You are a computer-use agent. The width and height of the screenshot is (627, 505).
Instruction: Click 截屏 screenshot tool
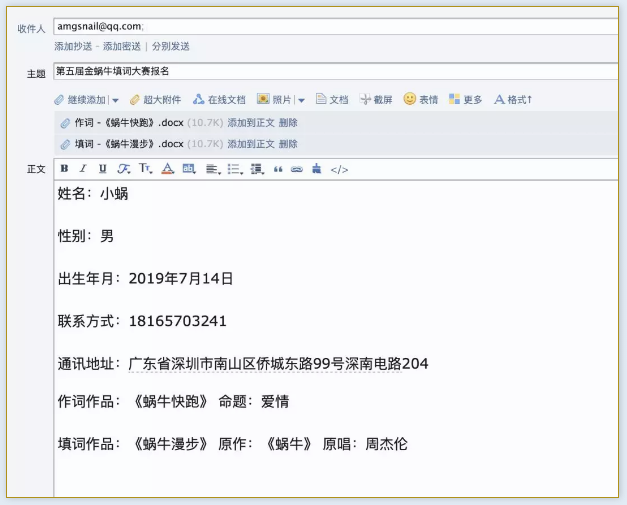point(375,100)
